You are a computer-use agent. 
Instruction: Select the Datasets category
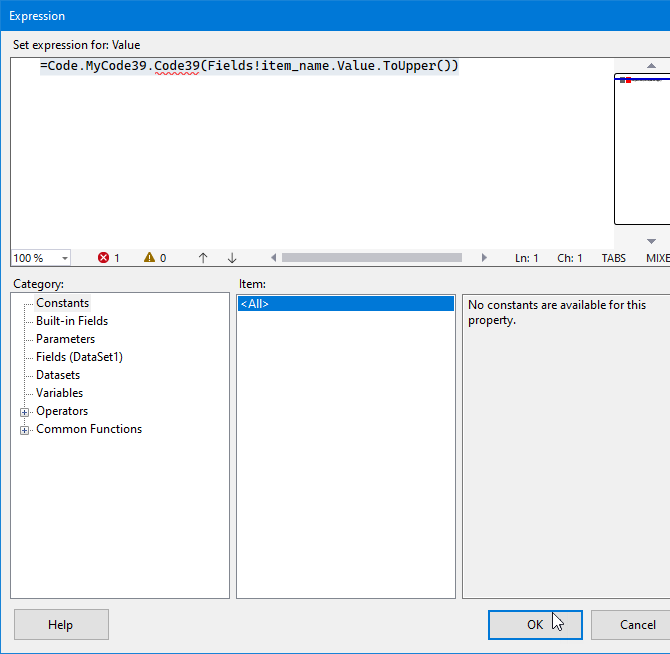pos(58,375)
